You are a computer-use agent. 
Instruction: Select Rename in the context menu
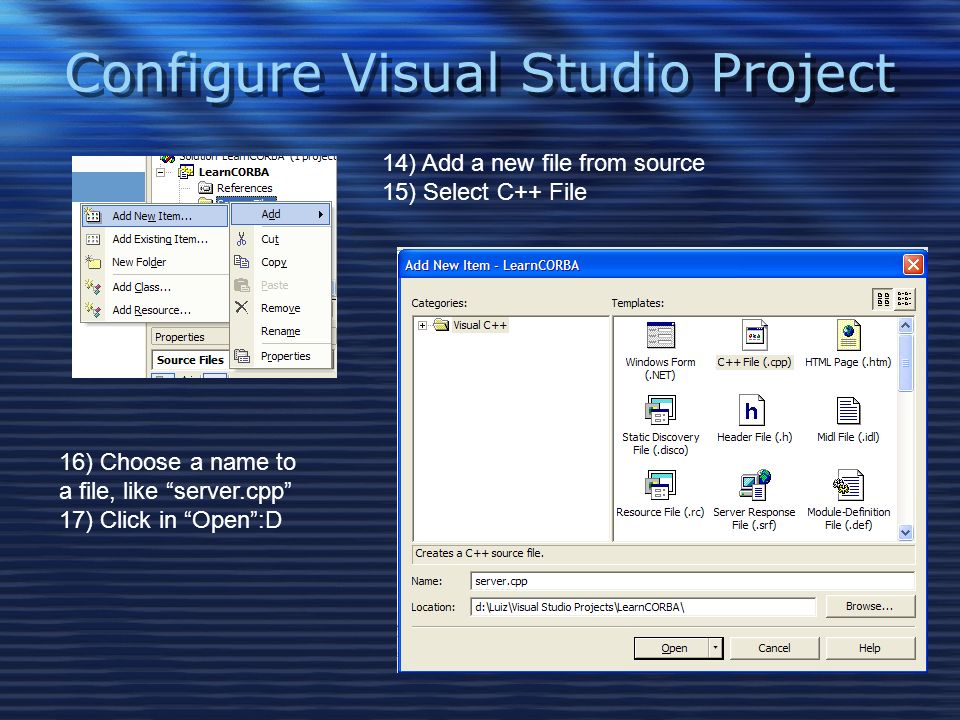coord(281,331)
